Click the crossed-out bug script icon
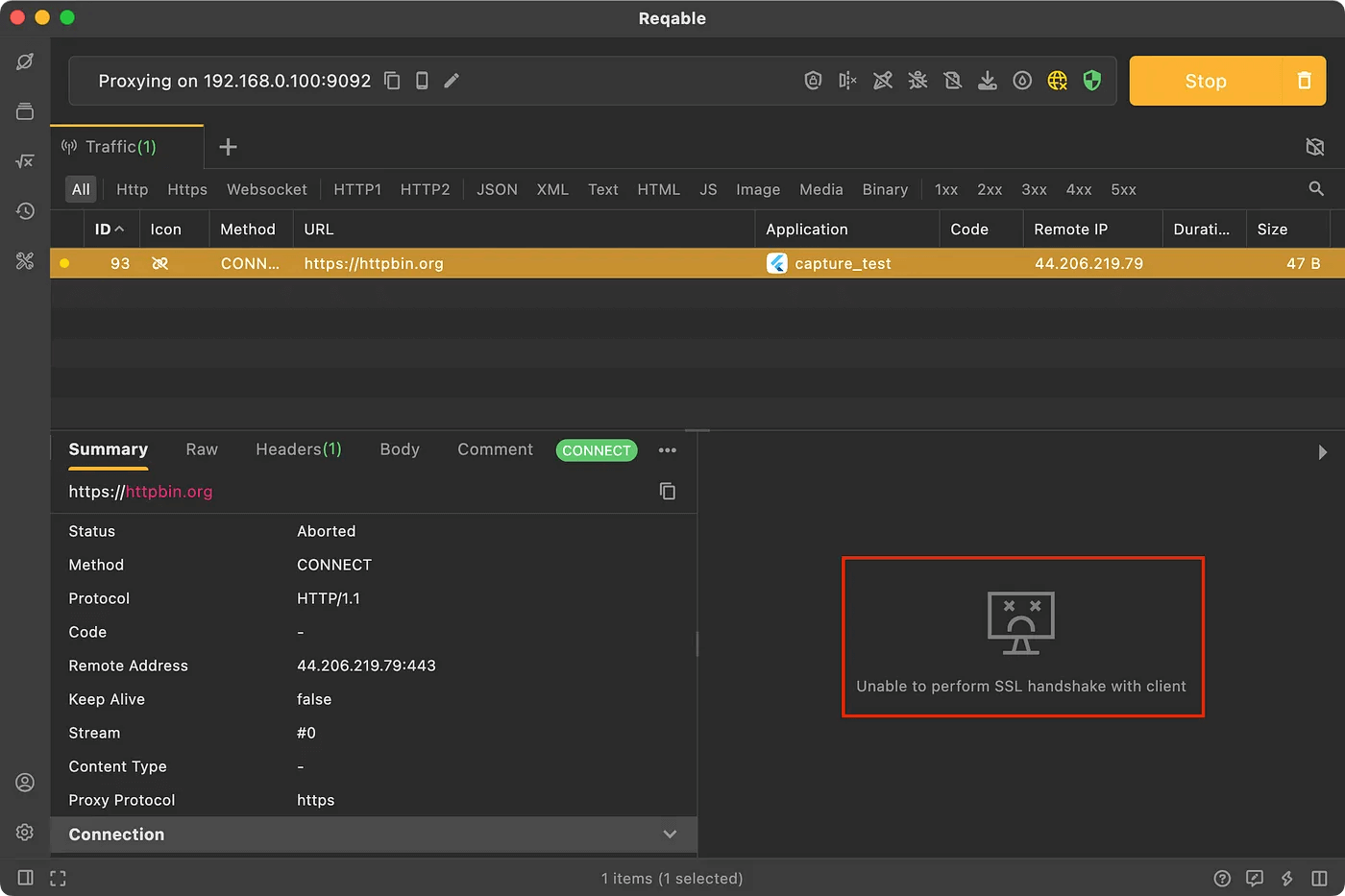Screen dimensions: 1345x896 click(917, 81)
